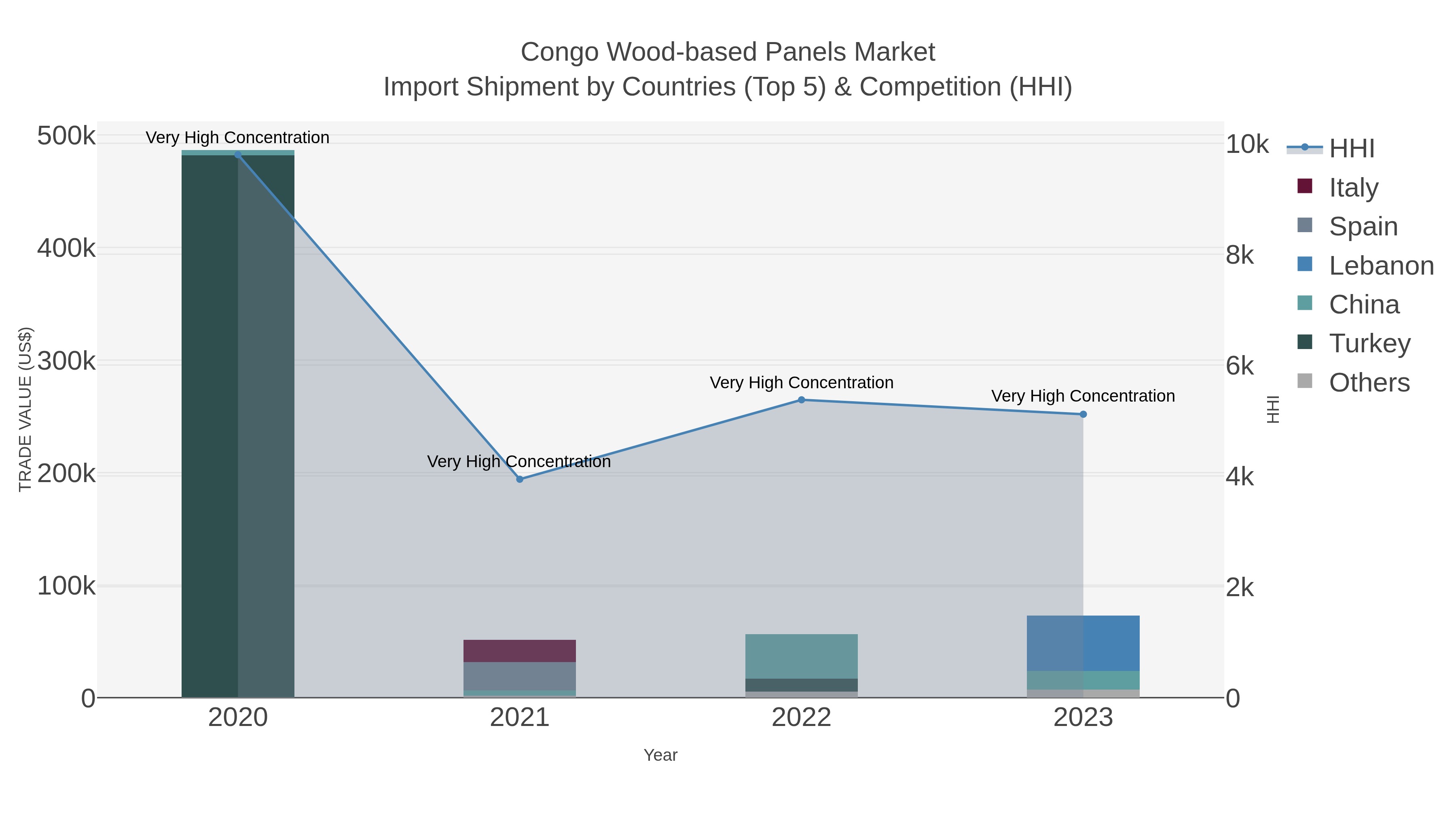Click the 2021 x-axis label
This screenshot has height=819, width=1456.
519,718
